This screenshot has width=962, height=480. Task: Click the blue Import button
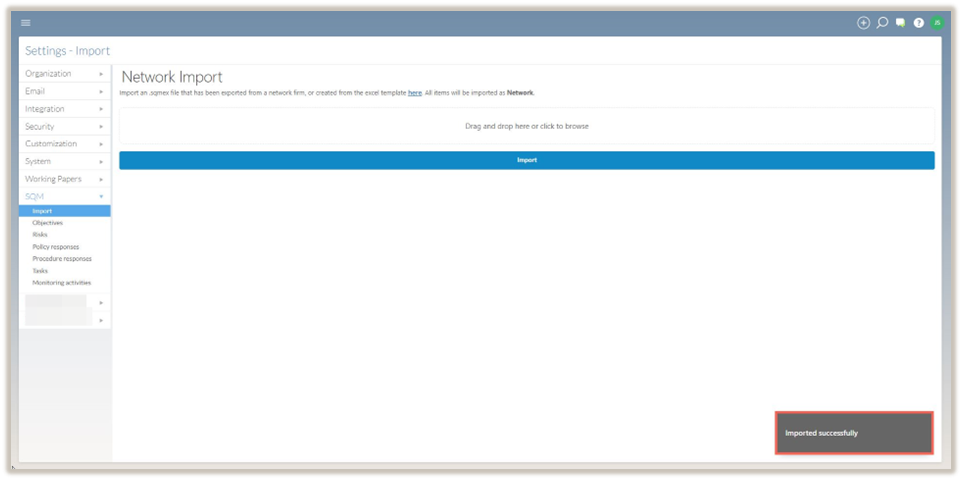526,160
